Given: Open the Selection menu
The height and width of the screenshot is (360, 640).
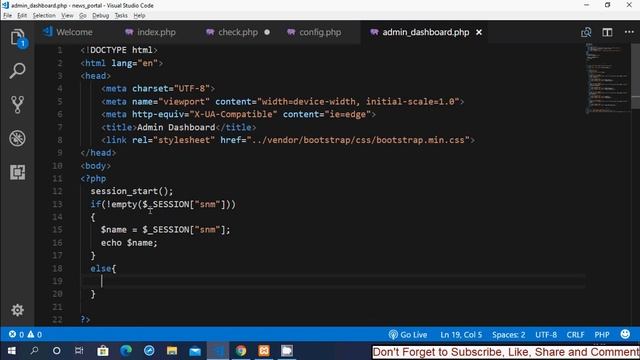Looking at the screenshot, I should tap(44, 16).
